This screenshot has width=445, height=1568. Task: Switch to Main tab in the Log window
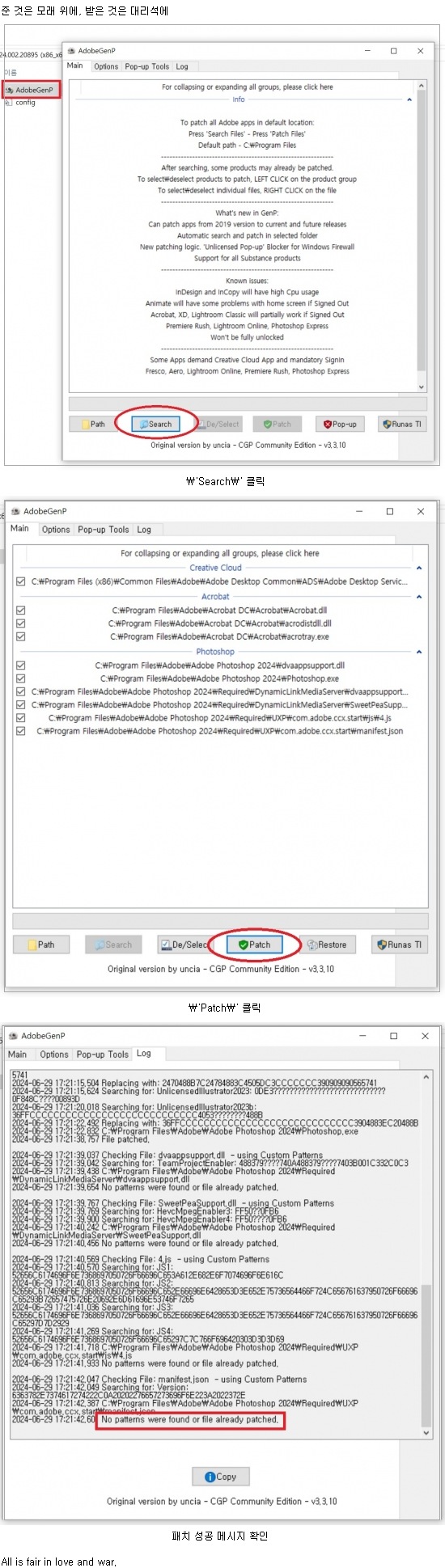(17, 1054)
